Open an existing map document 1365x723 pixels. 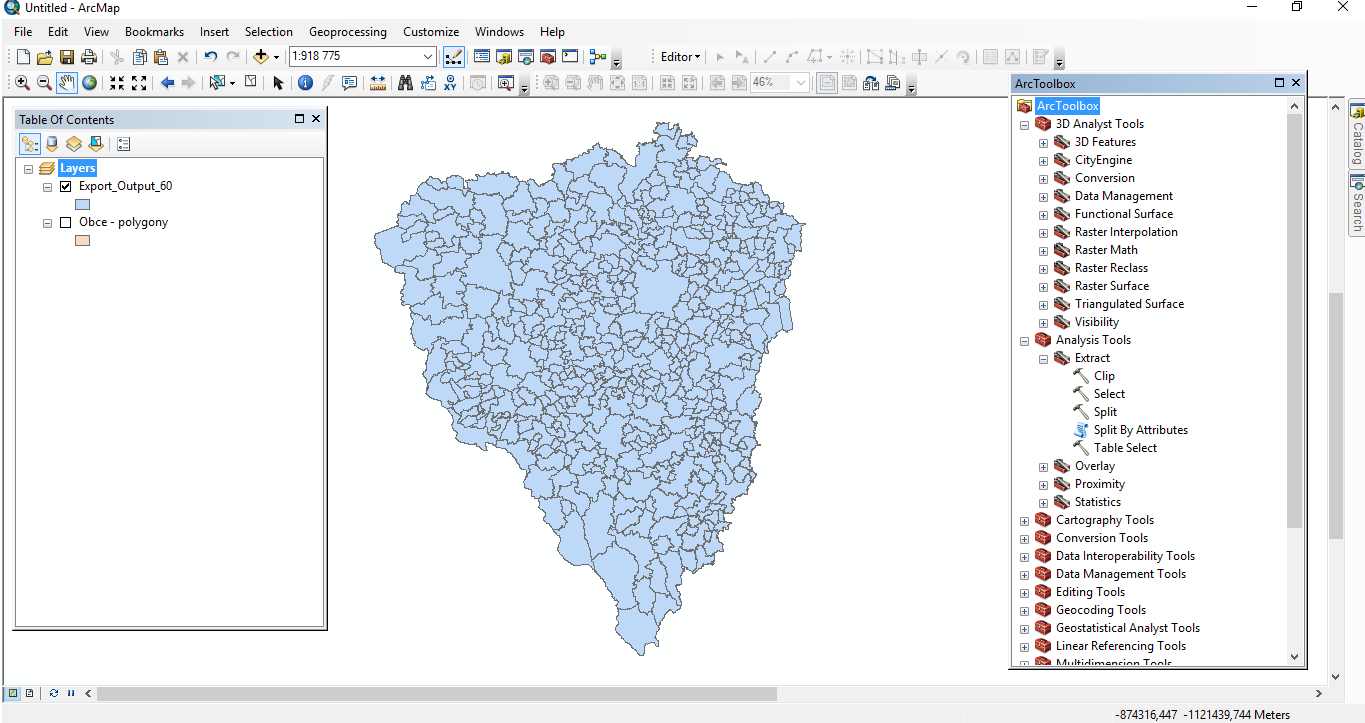point(45,57)
